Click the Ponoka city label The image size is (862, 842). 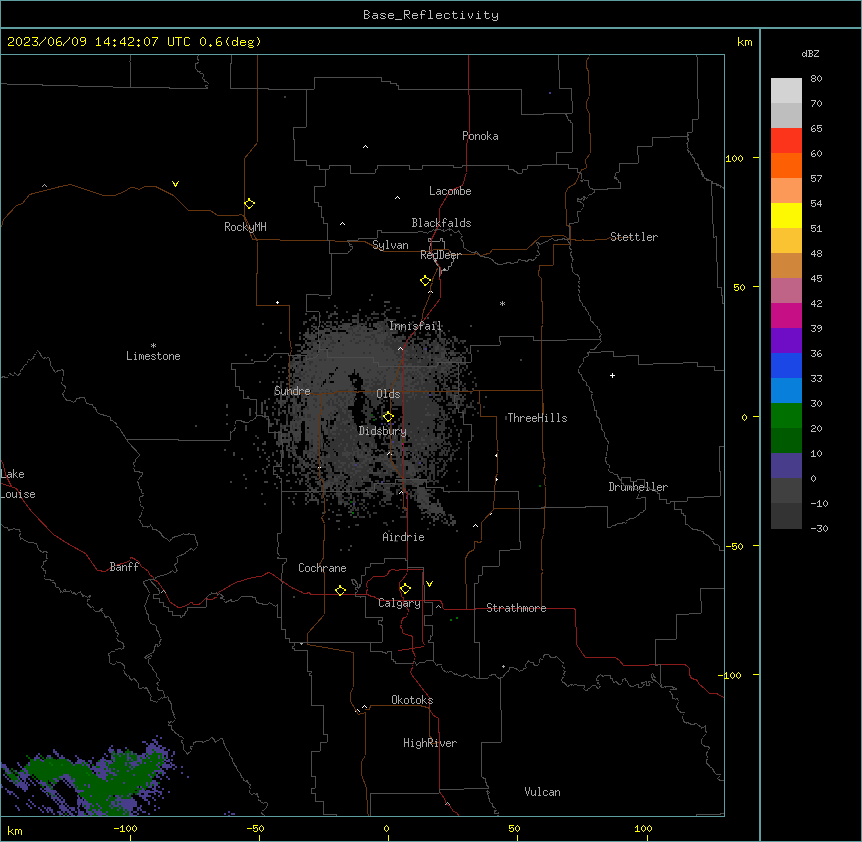480,136
